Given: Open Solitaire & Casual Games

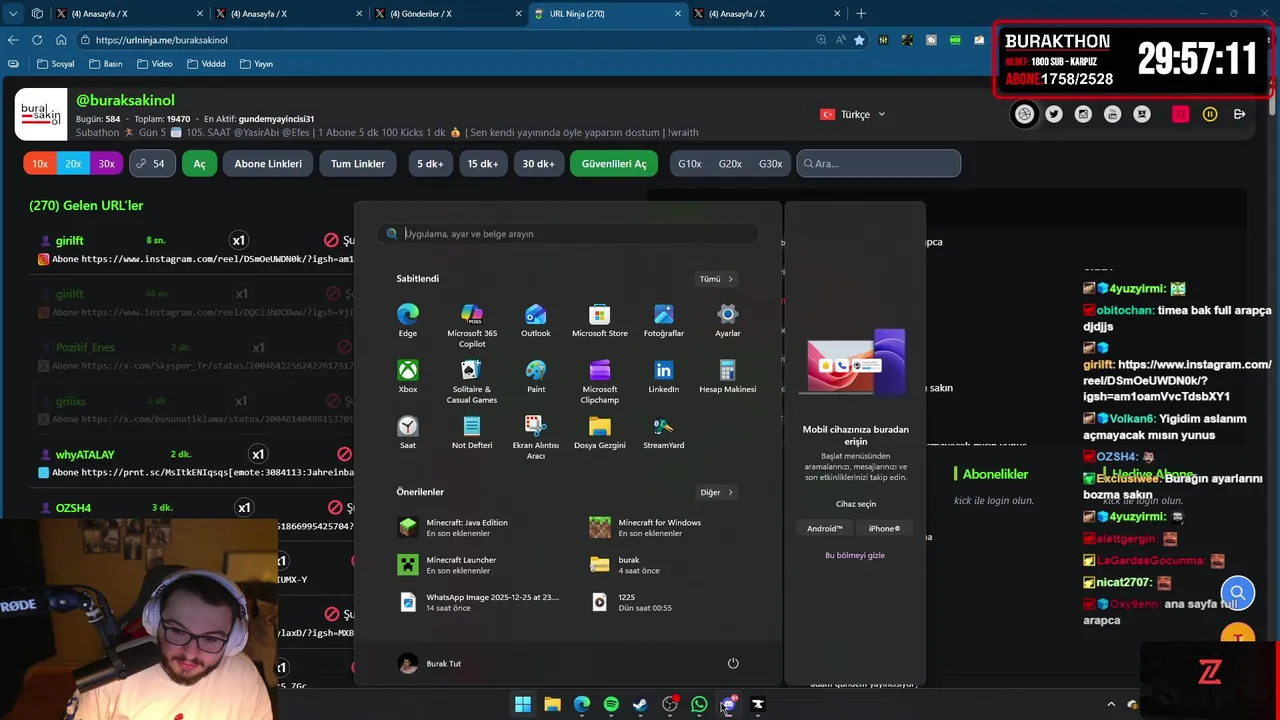Looking at the screenshot, I should 472,382.
